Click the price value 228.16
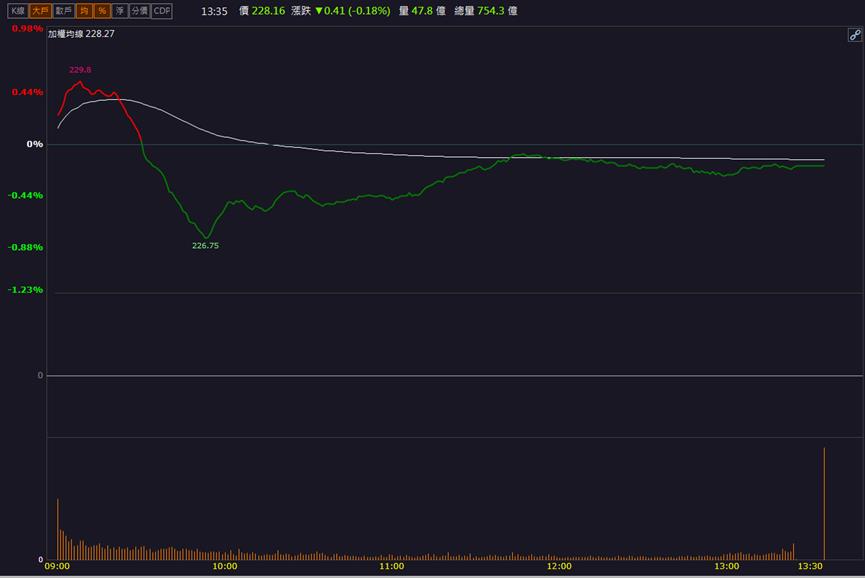This screenshot has width=865, height=578. tap(268, 10)
